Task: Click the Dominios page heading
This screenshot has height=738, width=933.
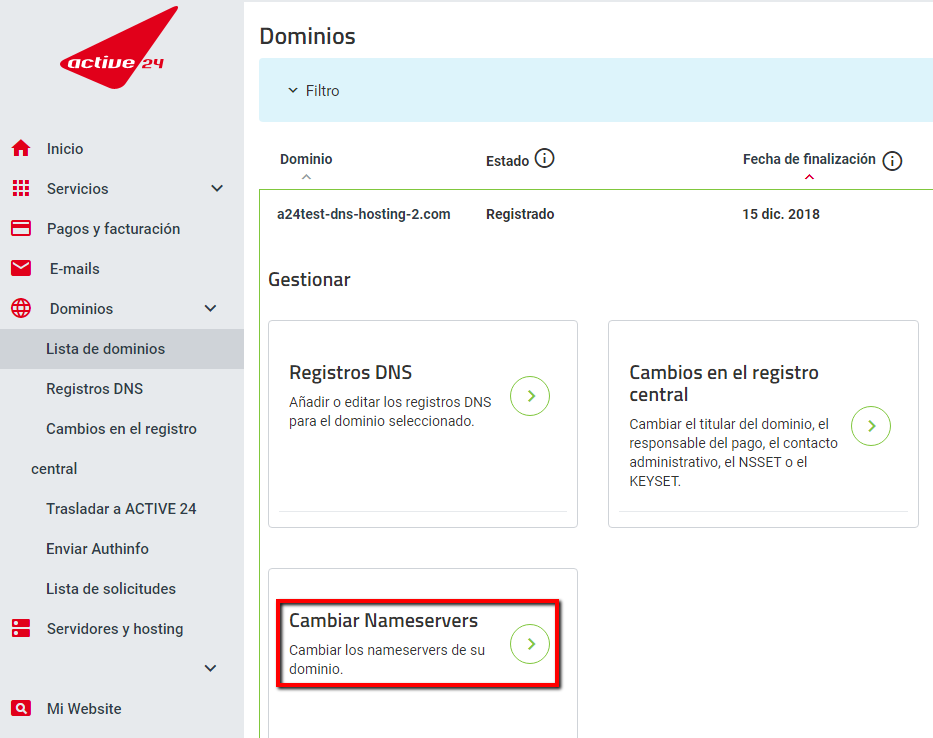Action: [x=308, y=36]
